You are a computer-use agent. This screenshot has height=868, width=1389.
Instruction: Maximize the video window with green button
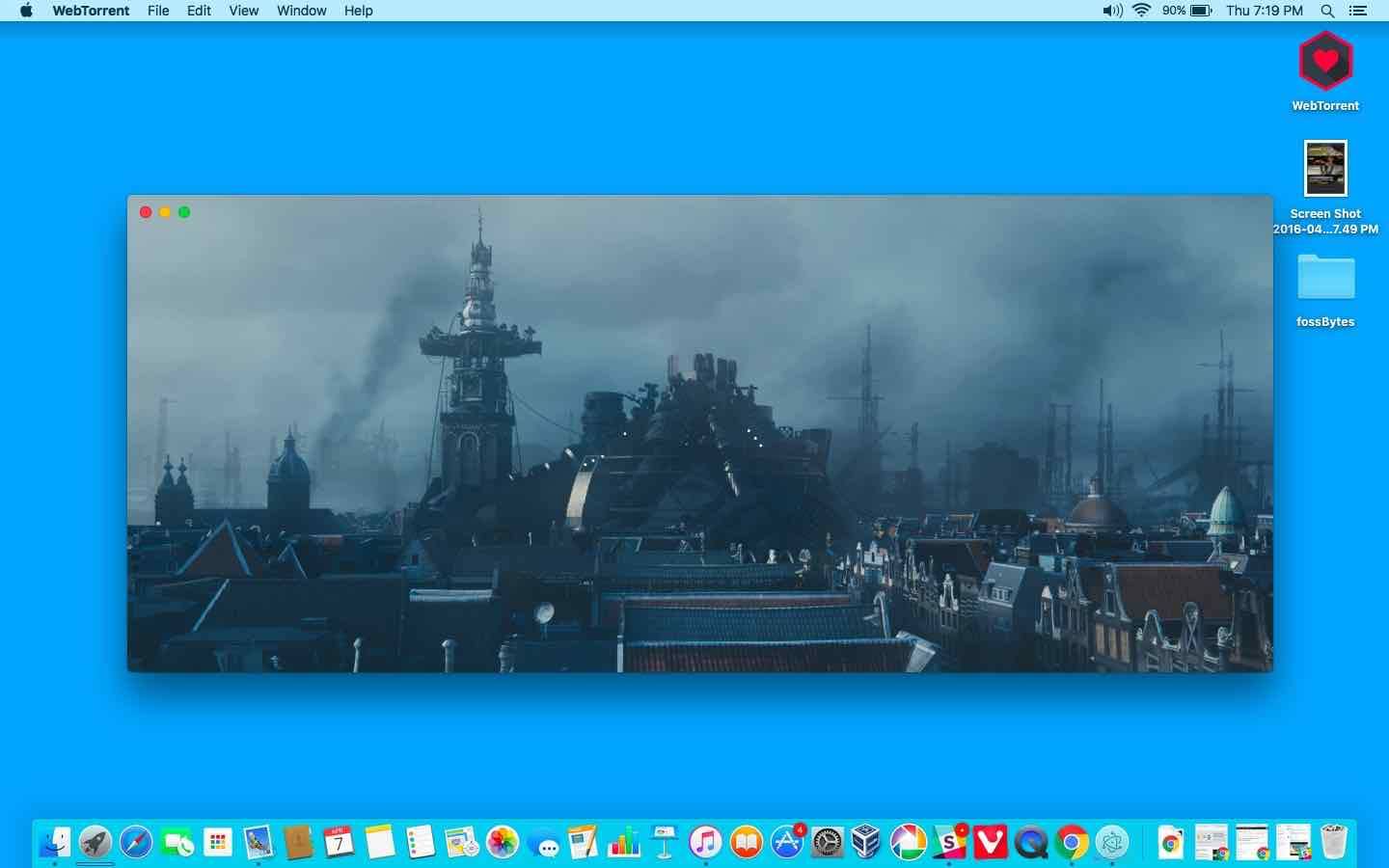184,212
